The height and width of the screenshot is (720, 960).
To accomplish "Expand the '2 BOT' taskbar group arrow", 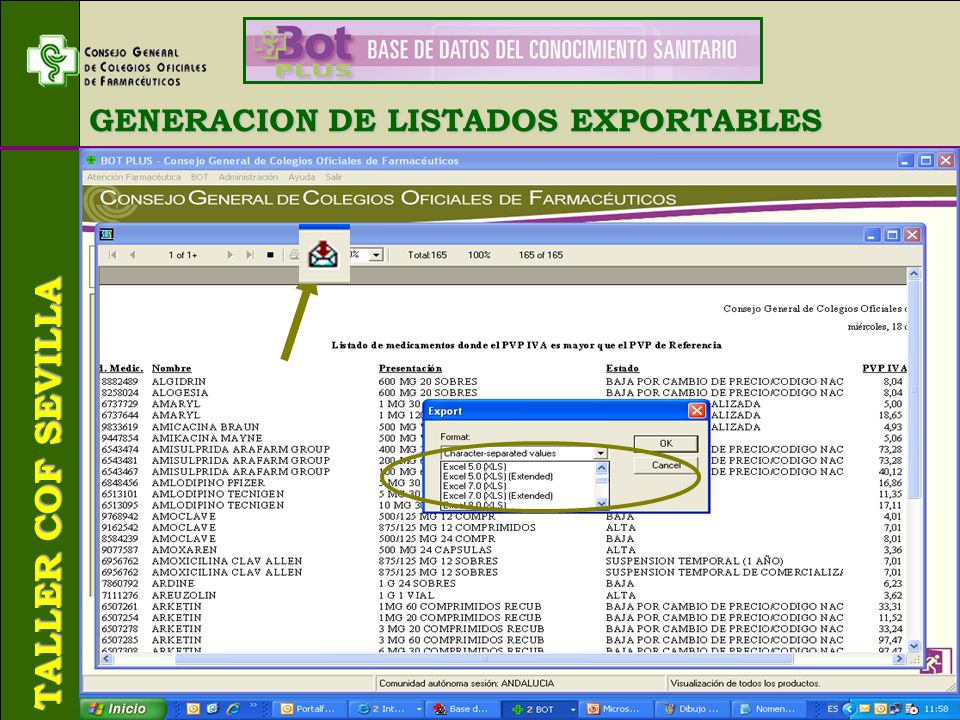I will 573,709.
